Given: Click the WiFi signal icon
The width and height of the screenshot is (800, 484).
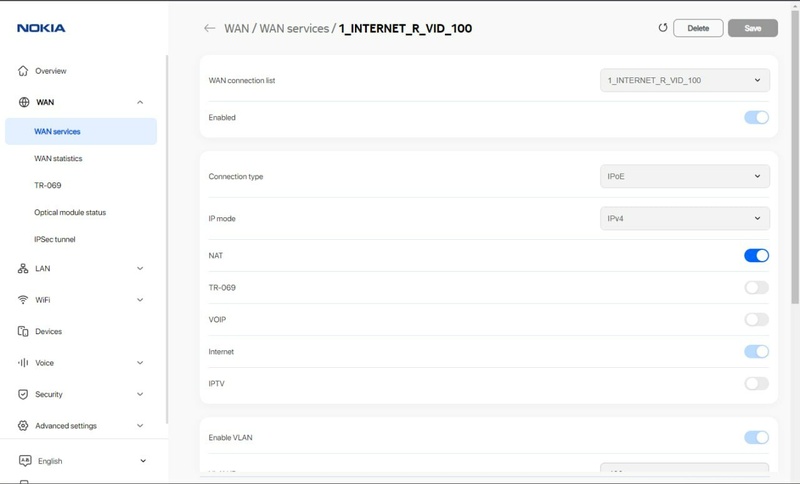Looking at the screenshot, I should [24, 300].
